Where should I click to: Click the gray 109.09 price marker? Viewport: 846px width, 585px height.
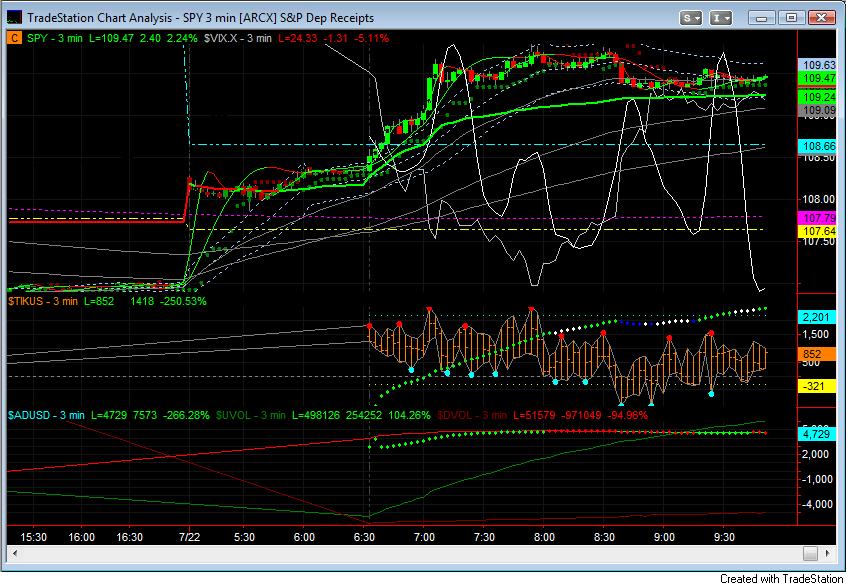click(819, 111)
